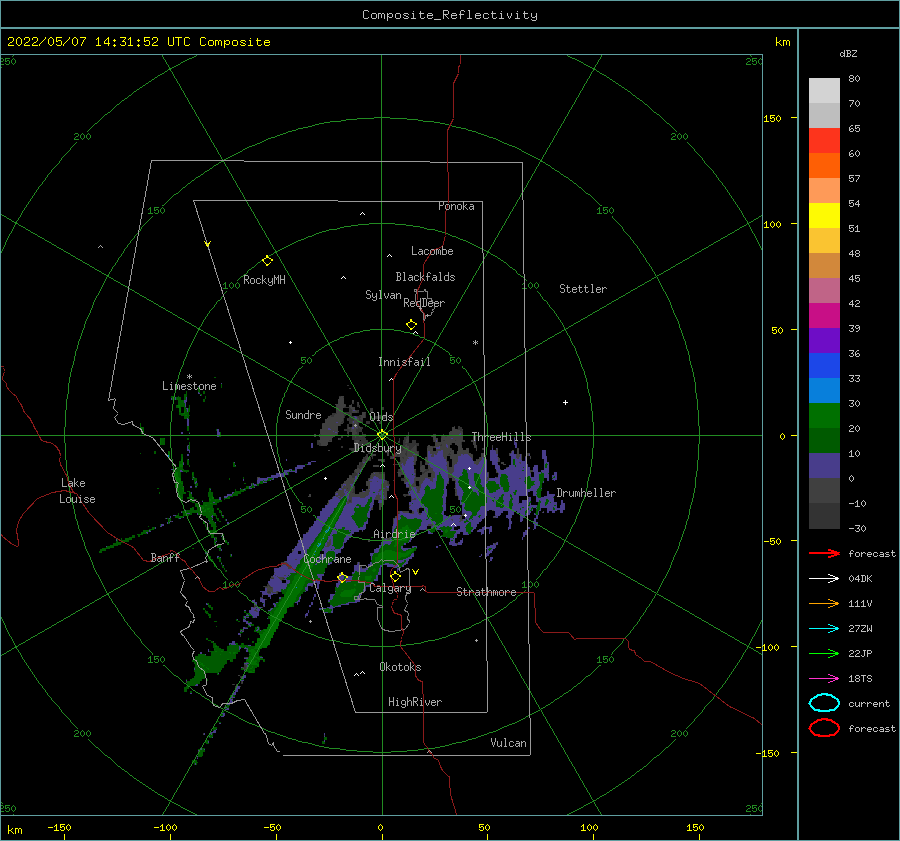This screenshot has width=900, height=841.
Task: Click the cyan 27ZW arrow icon
Action: pyautogui.click(x=824, y=629)
